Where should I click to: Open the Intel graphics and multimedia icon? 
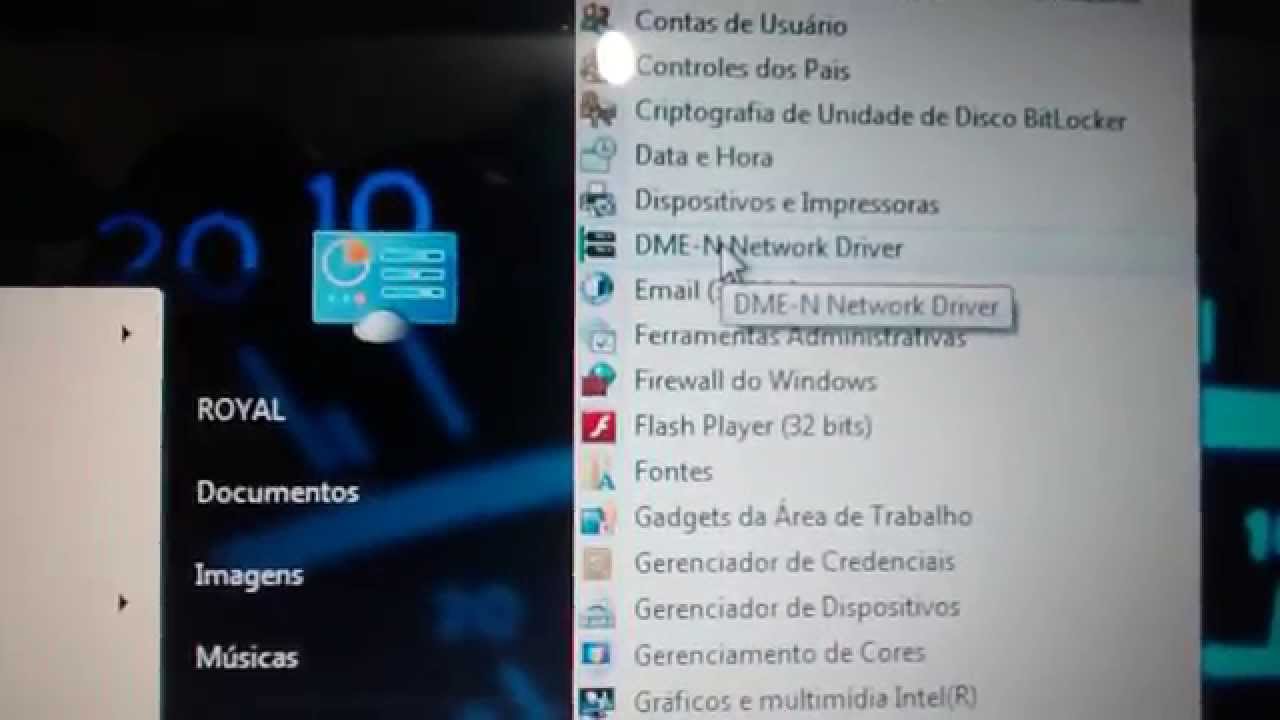pos(598,699)
